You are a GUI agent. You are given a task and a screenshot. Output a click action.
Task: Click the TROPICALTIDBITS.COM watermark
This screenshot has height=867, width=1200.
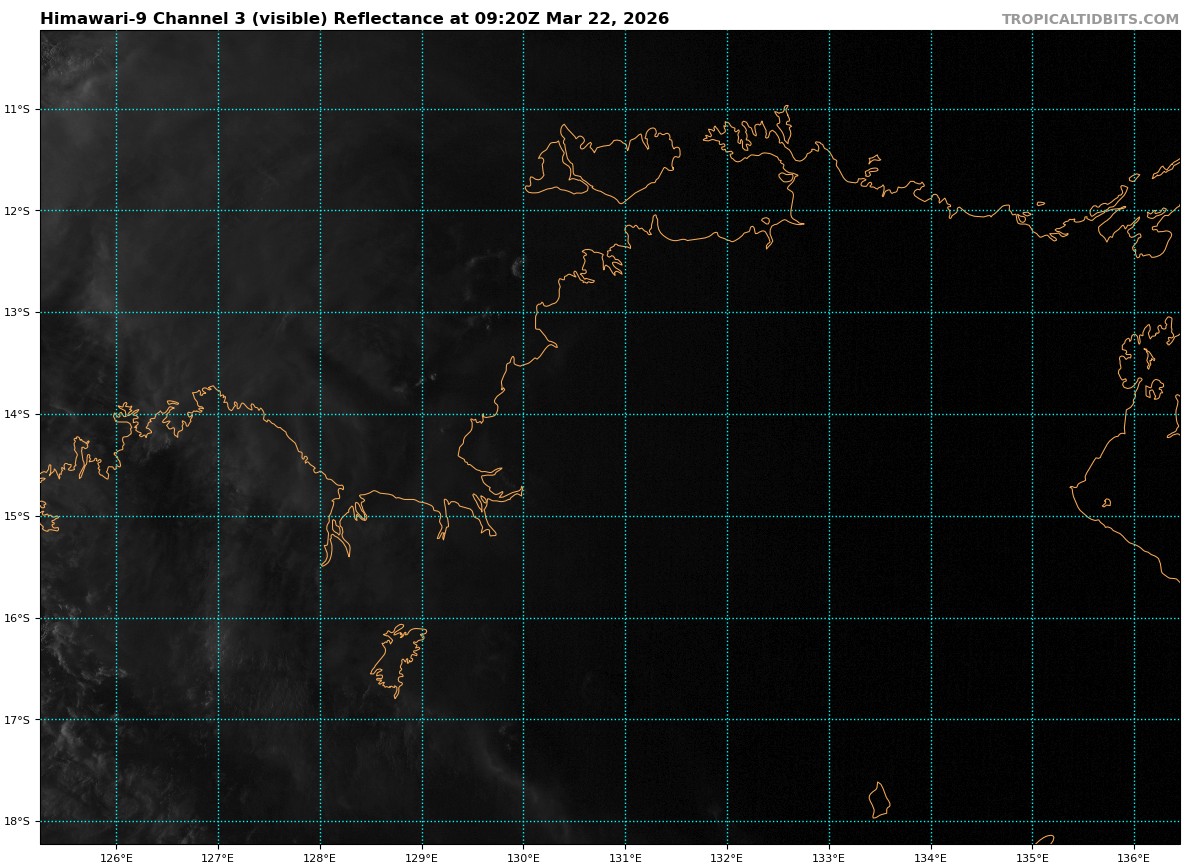point(1090,19)
